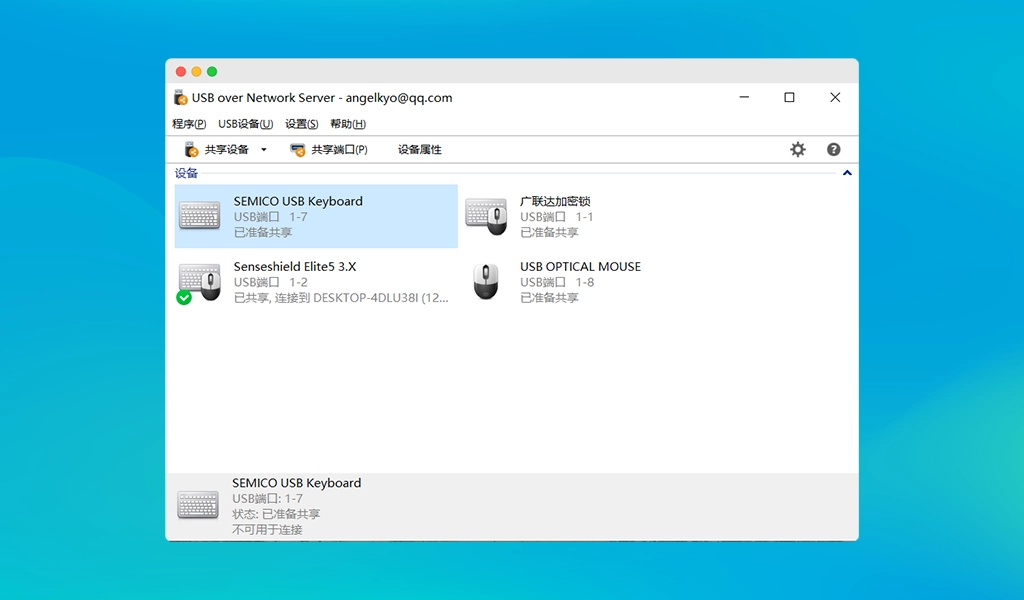The image size is (1024, 600).
Task: Click the app icon in the title bar
Action: pos(180,98)
